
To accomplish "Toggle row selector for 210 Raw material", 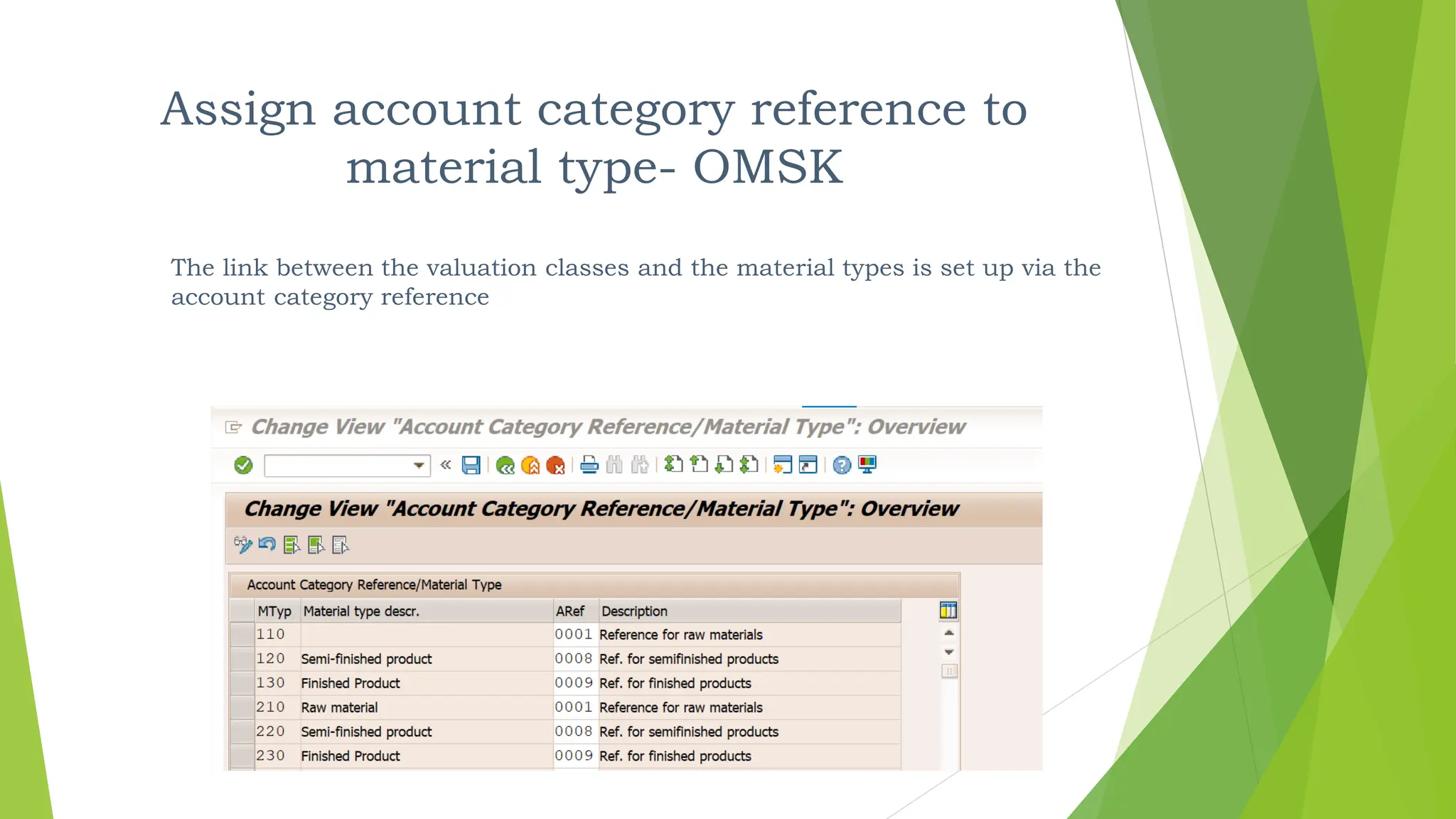I will click(242, 707).
